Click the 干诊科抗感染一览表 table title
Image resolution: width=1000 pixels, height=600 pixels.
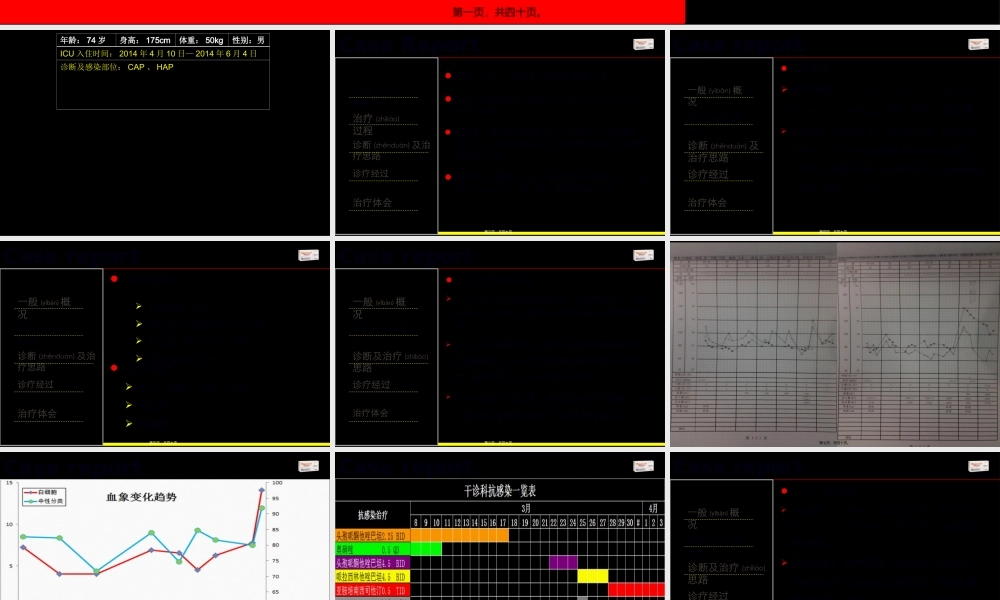pyautogui.click(x=500, y=491)
